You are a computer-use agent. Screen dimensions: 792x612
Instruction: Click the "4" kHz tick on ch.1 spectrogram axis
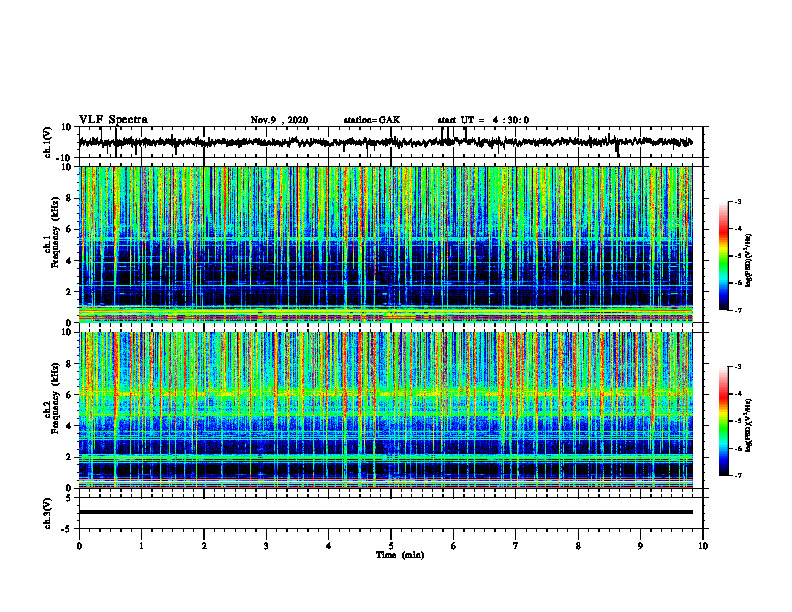69,261
